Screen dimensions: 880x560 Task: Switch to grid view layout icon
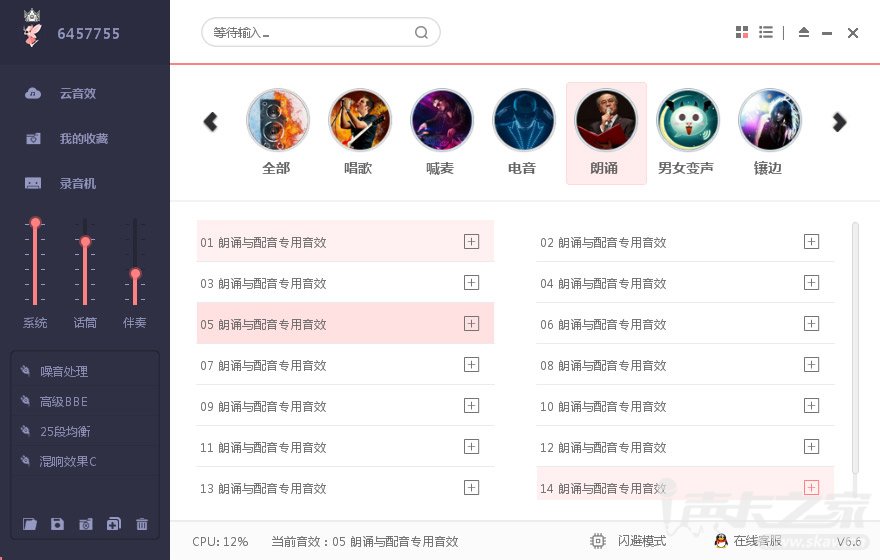(x=742, y=33)
